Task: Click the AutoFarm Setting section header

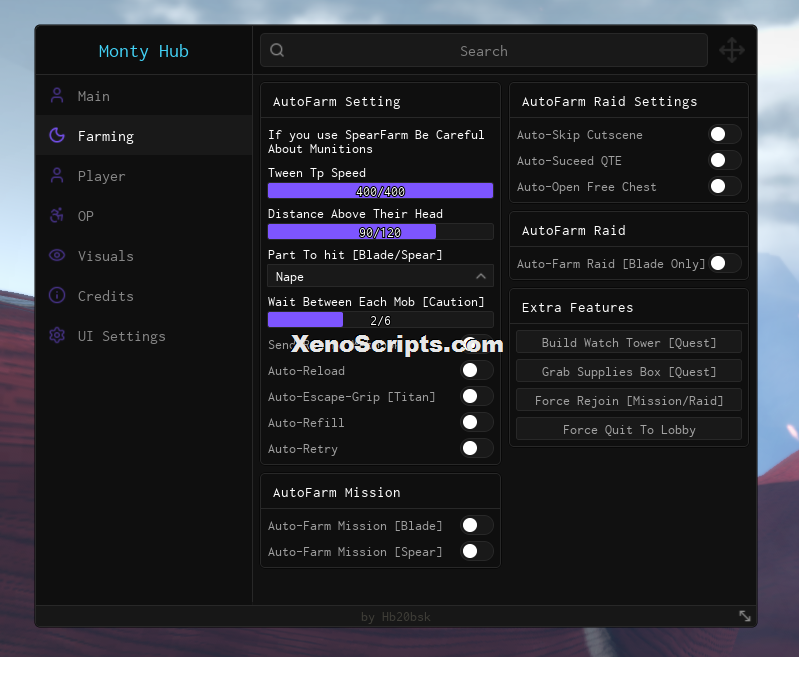Action: 337,101
